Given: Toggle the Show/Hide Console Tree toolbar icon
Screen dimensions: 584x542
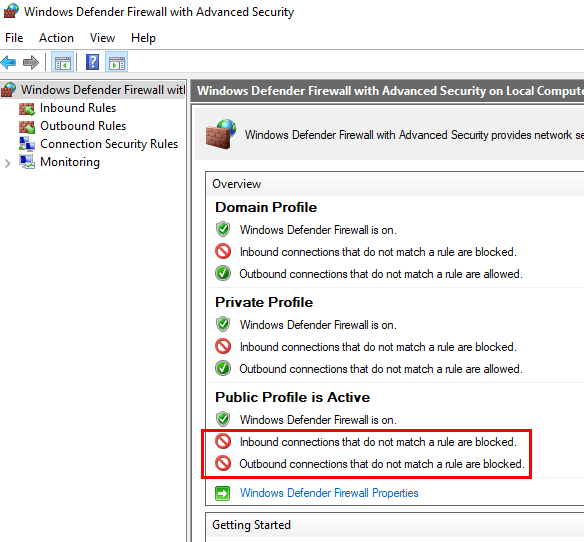Looking at the screenshot, I should coord(62,62).
